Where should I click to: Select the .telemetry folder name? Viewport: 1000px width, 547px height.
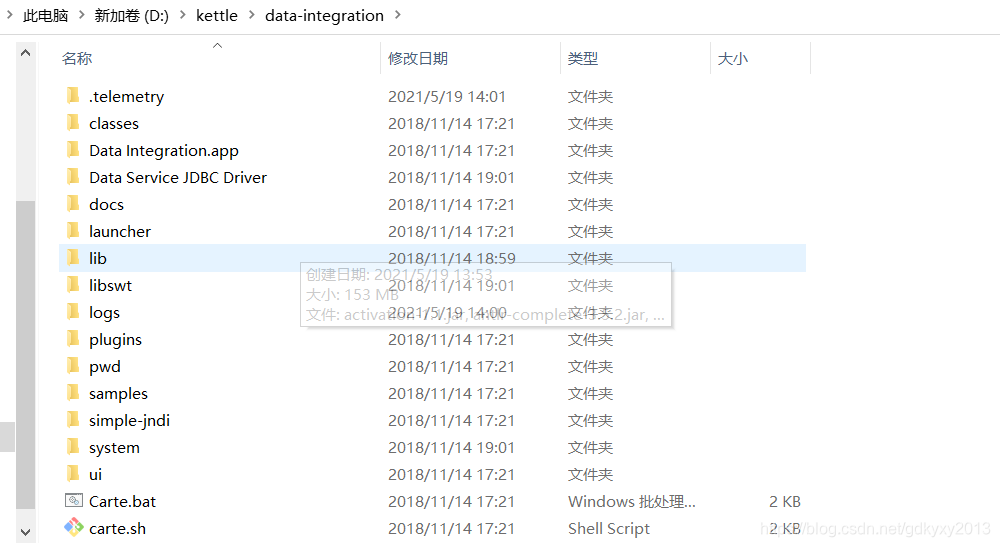point(126,96)
